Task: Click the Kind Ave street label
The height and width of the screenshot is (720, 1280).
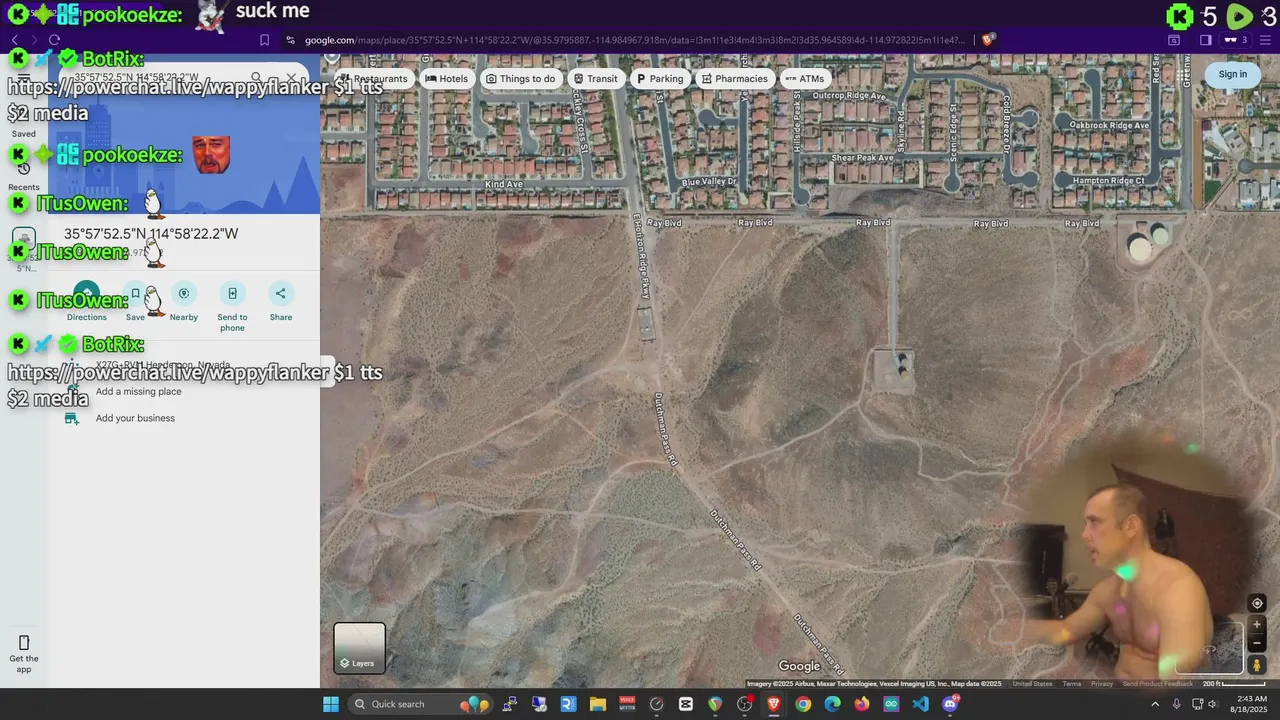Action: point(504,184)
